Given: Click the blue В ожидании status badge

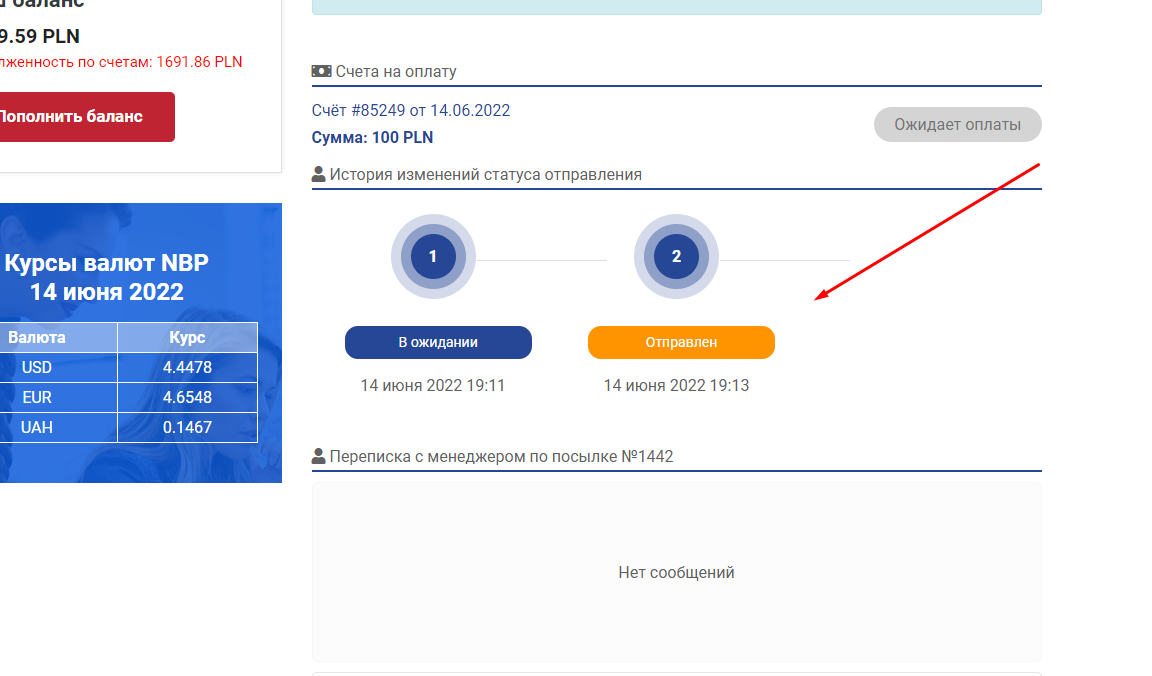Looking at the screenshot, I should 438,342.
